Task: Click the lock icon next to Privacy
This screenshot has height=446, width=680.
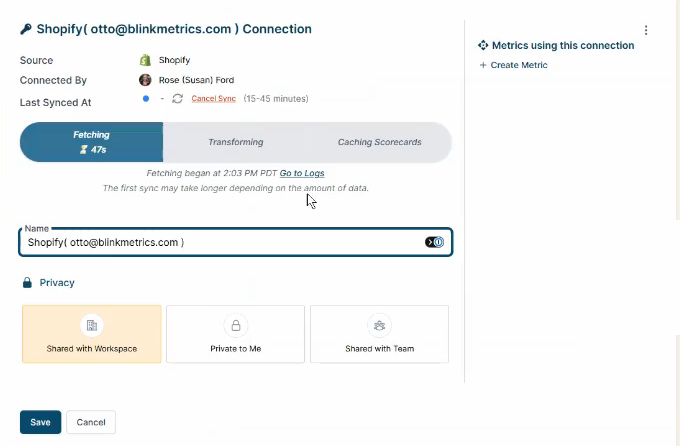Action: pyautogui.click(x=27, y=282)
